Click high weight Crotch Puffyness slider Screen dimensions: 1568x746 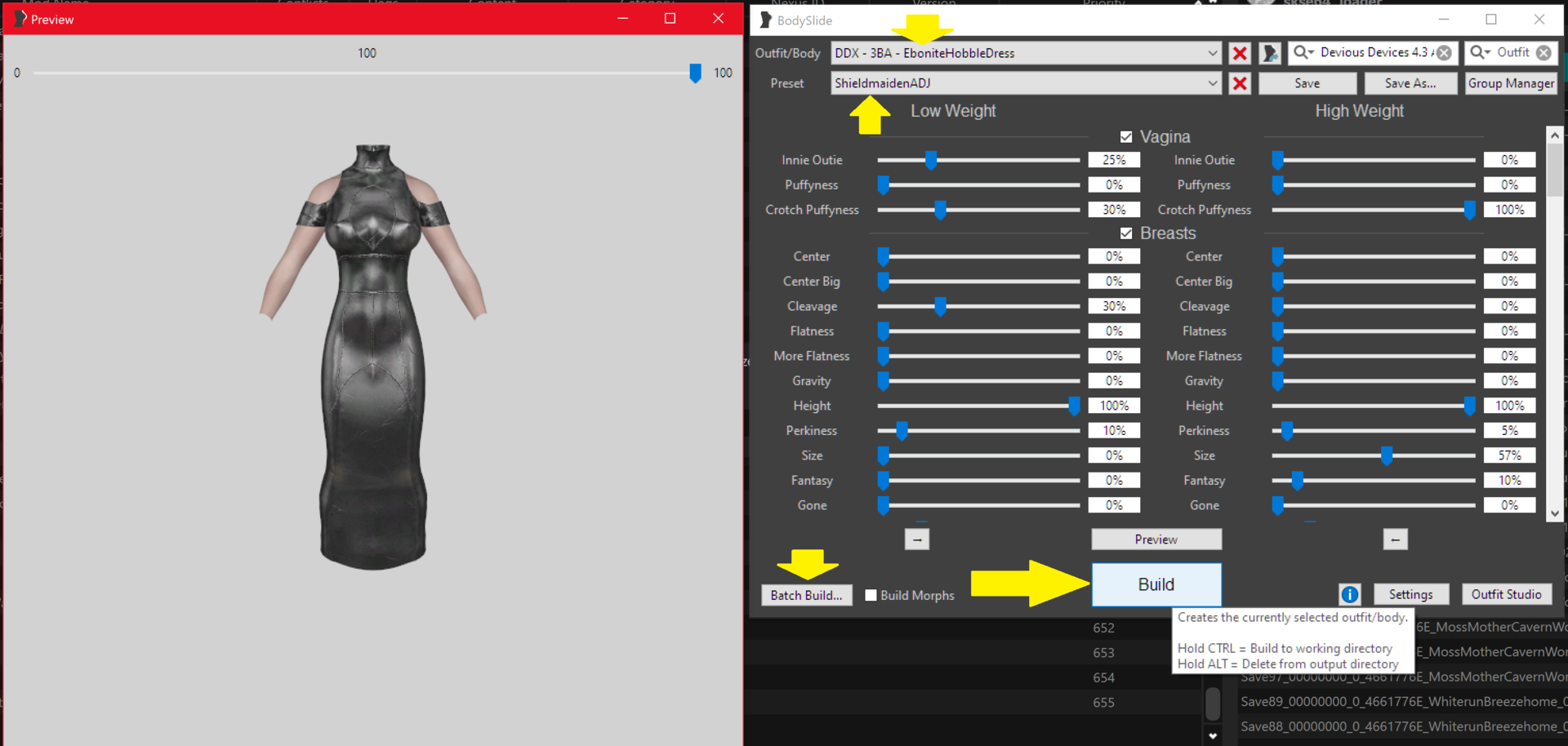[x=1374, y=211]
